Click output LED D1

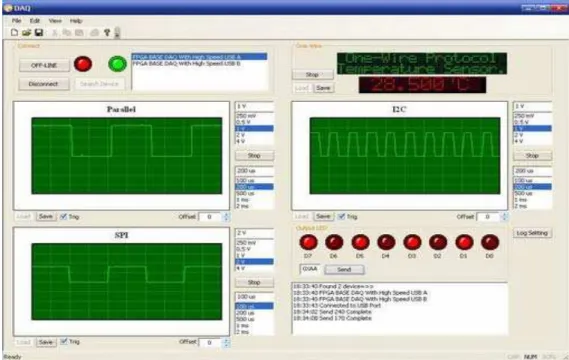pos(464,242)
